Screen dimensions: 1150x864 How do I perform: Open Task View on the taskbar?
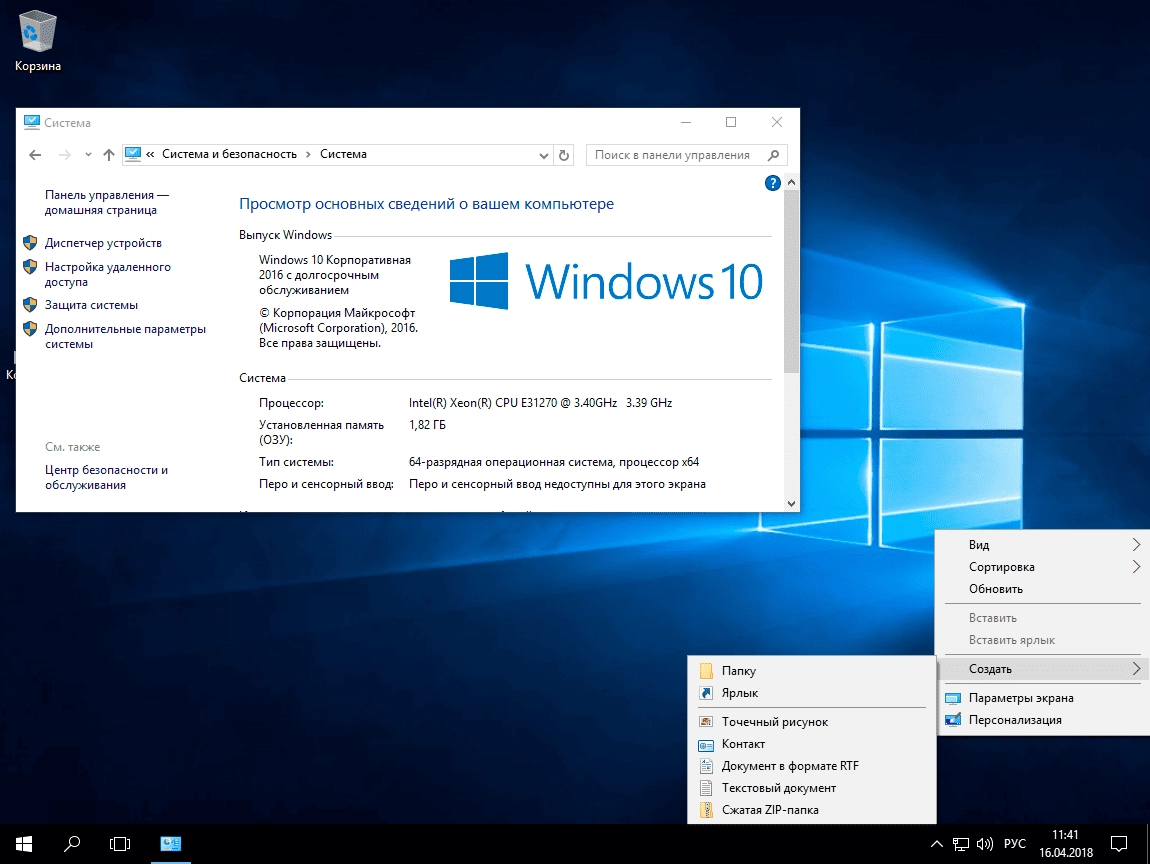[x=120, y=844]
